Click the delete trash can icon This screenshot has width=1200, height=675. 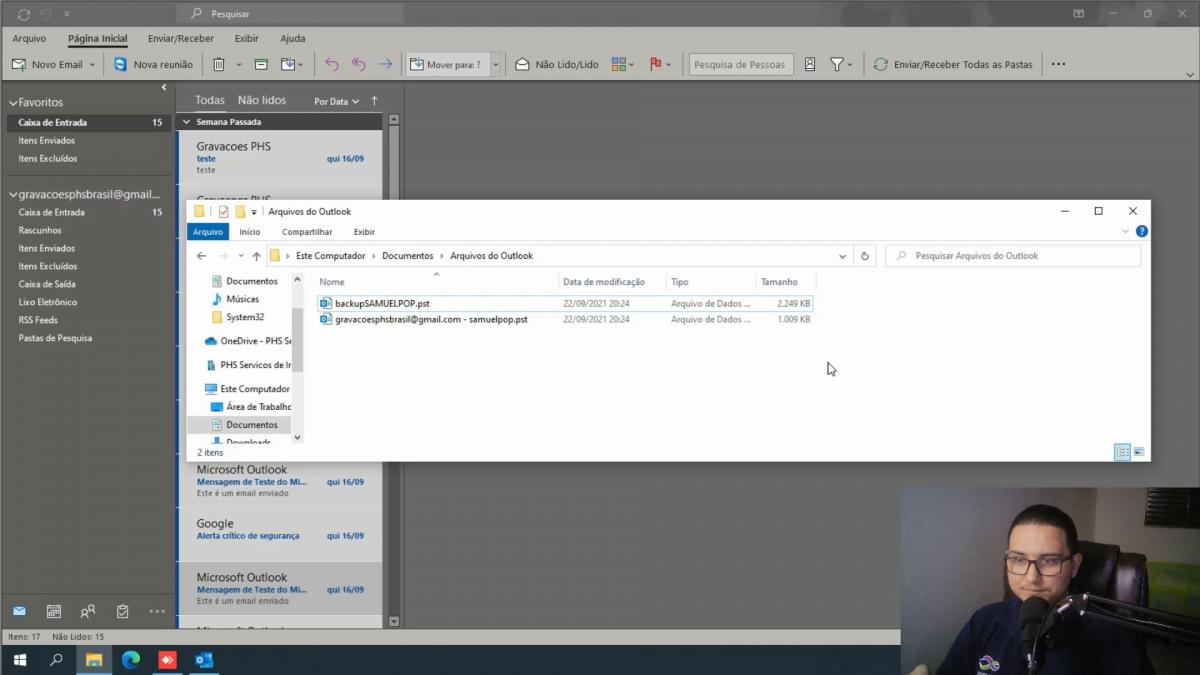click(x=219, y=64)
